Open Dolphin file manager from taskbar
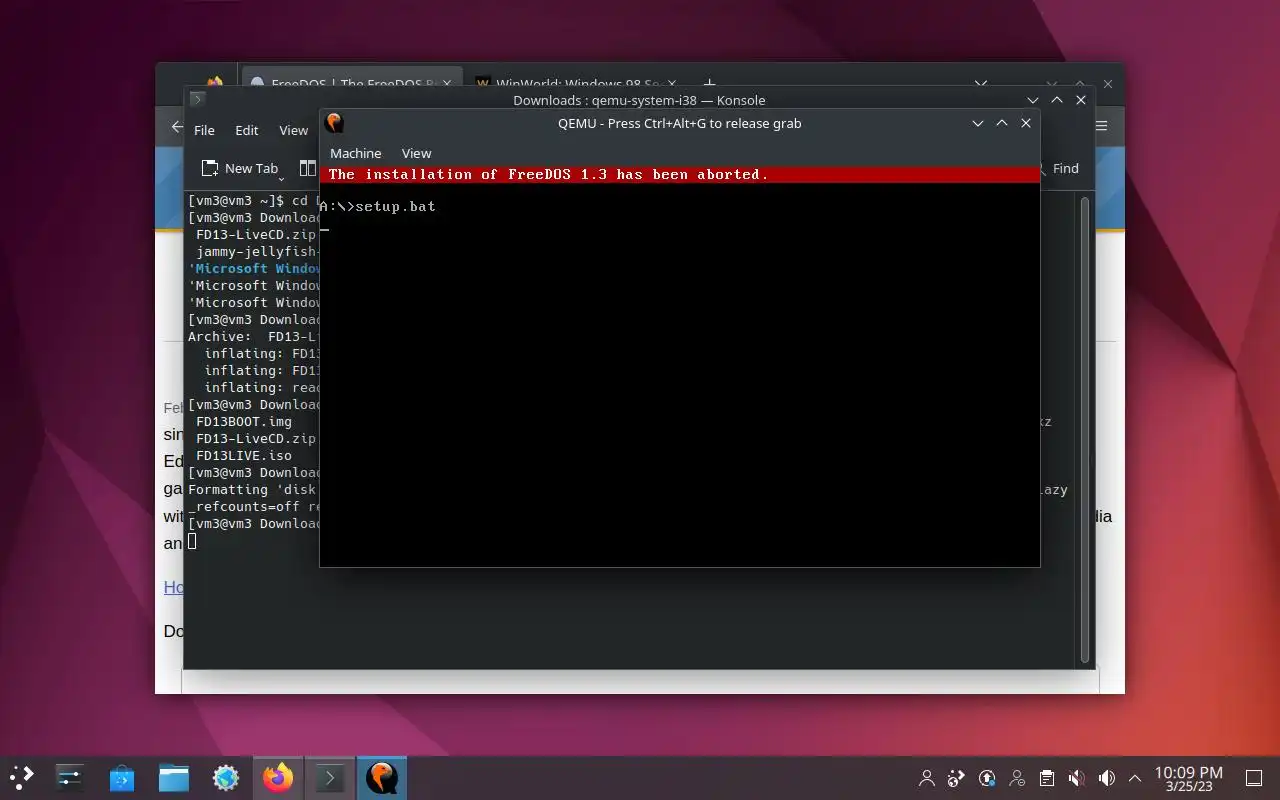 [x=174, y=777]
